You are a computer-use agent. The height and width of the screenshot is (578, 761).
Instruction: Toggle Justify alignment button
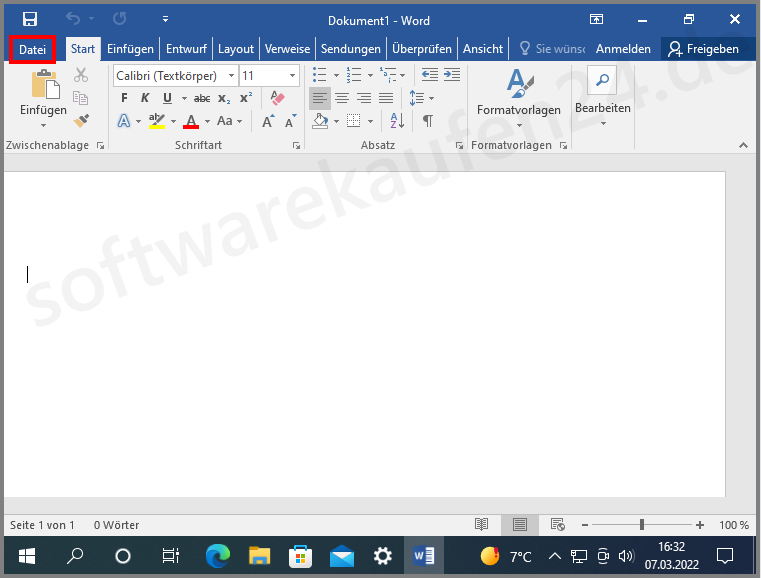coord(386,98)
